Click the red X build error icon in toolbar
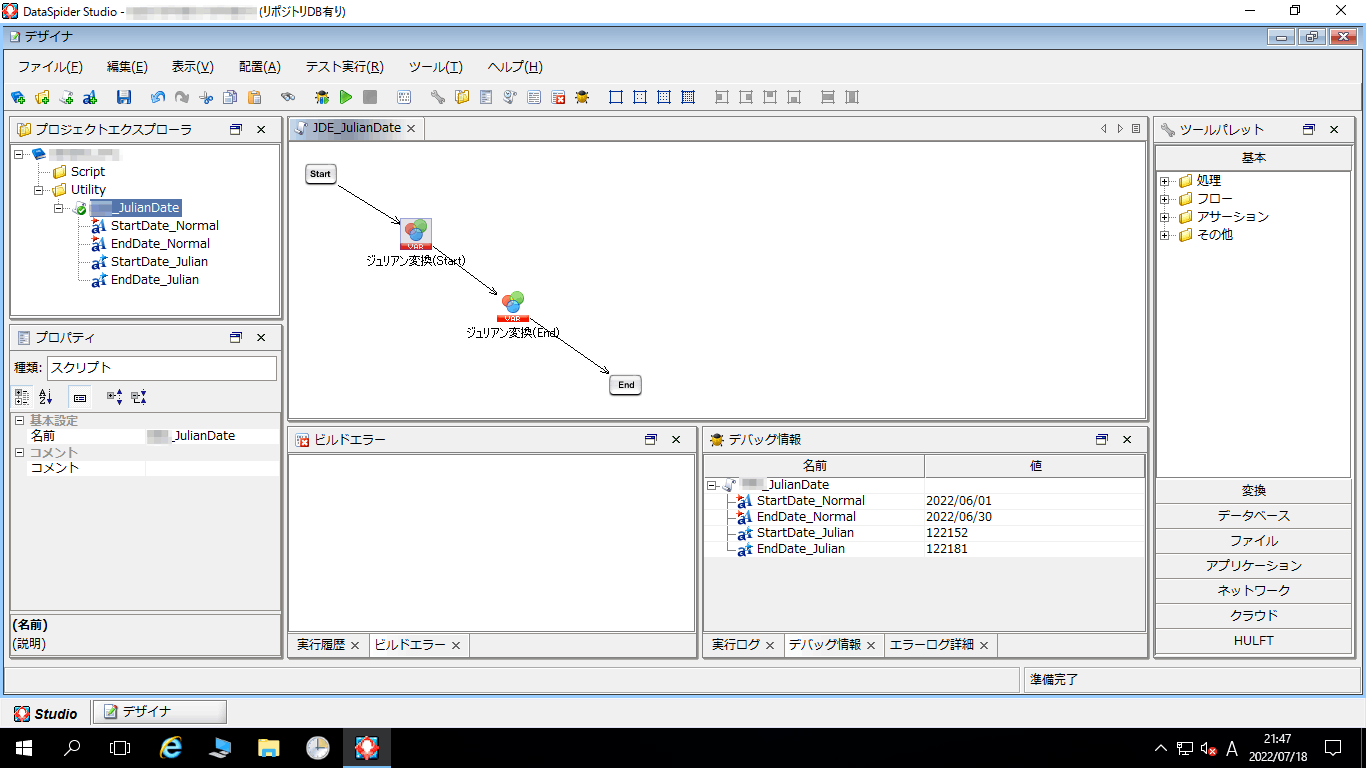Image resolution: width=1366 pixels, height=768 pixels. [x=559, y=97]
